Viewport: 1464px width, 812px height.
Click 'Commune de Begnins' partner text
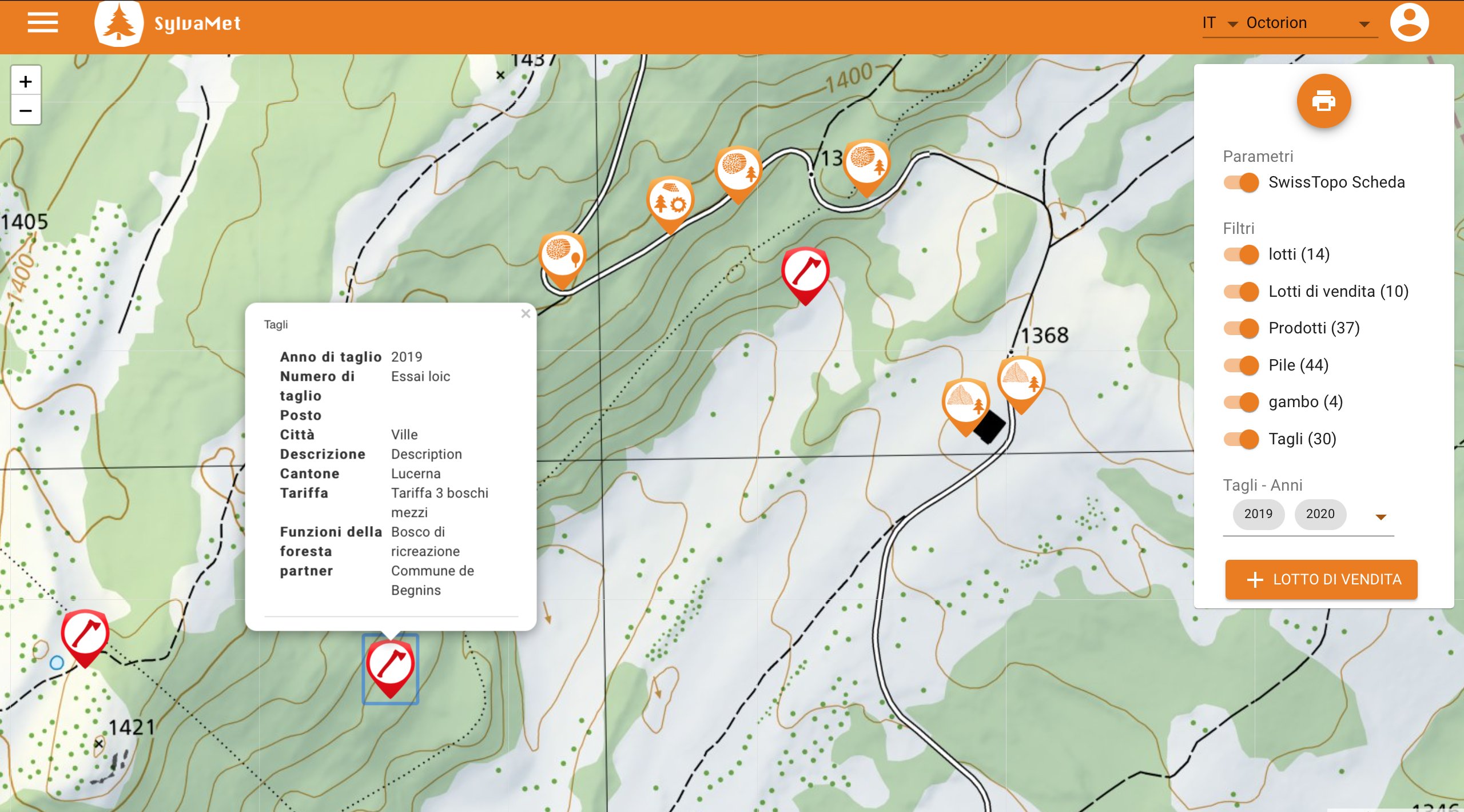pyautogui.click(x=432, y=580)
